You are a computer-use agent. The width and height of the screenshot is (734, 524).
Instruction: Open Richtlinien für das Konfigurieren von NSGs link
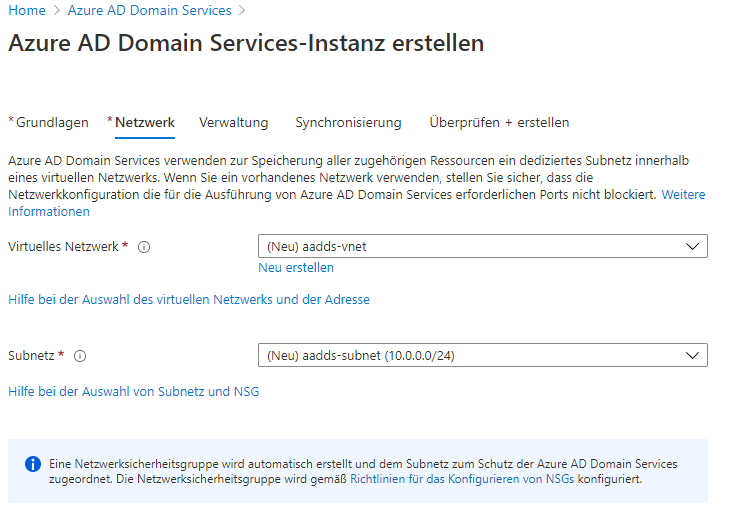click(x=462, y=479)
